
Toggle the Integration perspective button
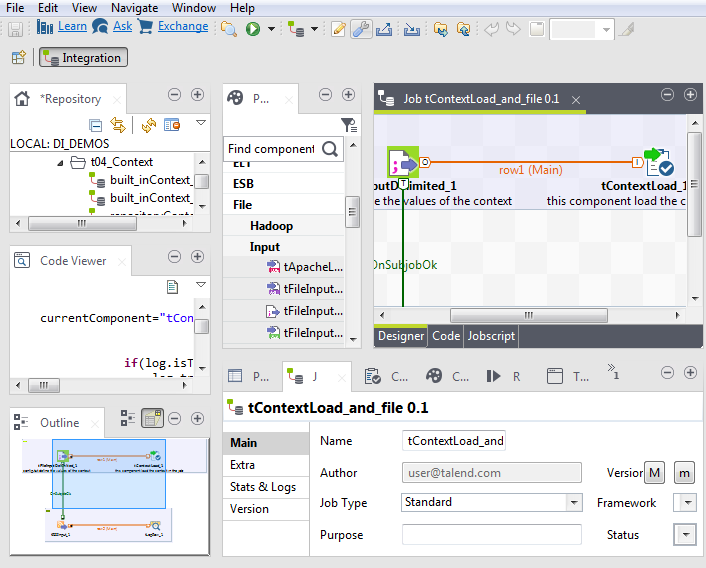click(x=82, y=58)
